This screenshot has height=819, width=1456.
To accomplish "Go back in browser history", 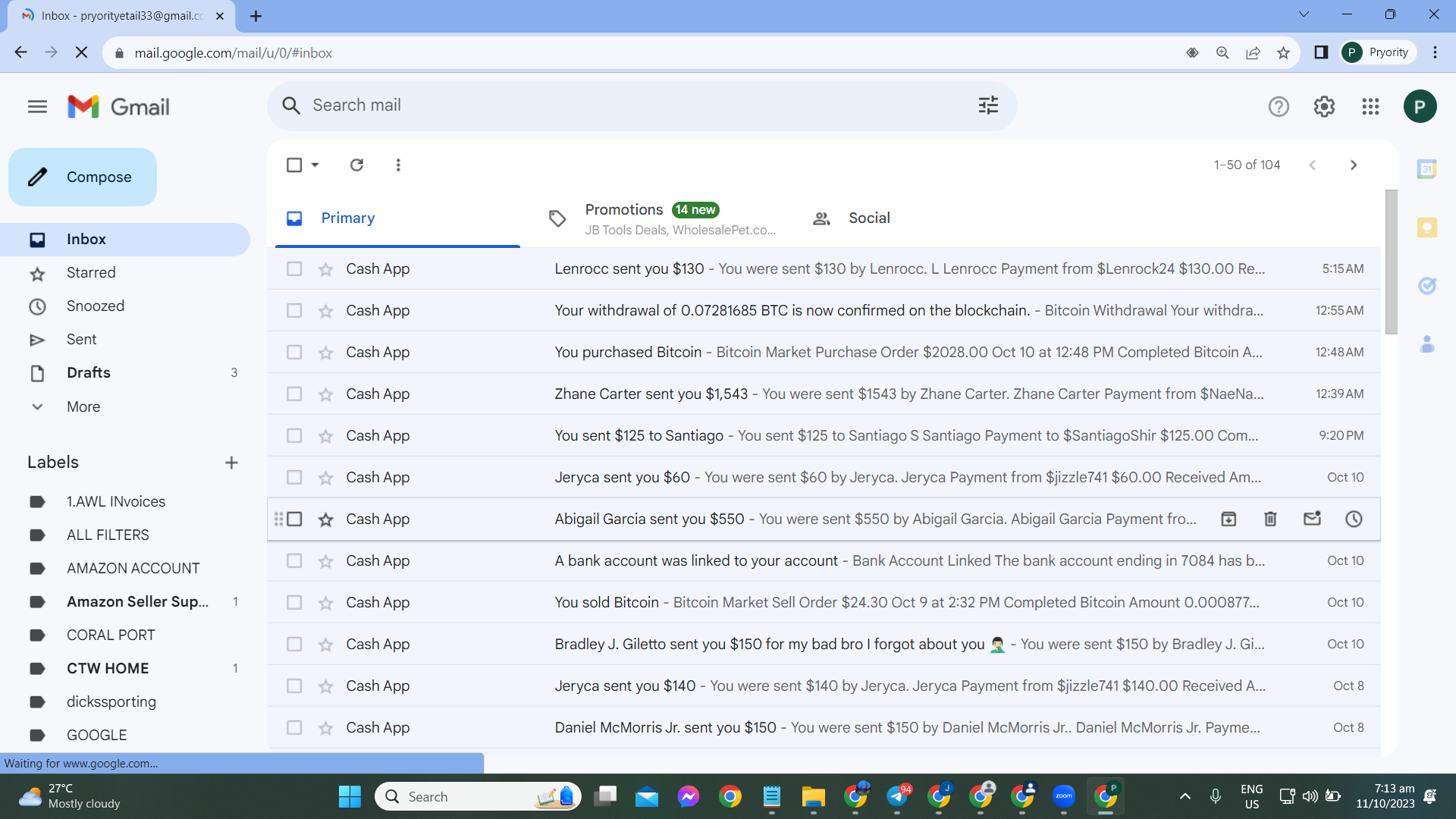I will pyautogui.click(x=20, y=52).
